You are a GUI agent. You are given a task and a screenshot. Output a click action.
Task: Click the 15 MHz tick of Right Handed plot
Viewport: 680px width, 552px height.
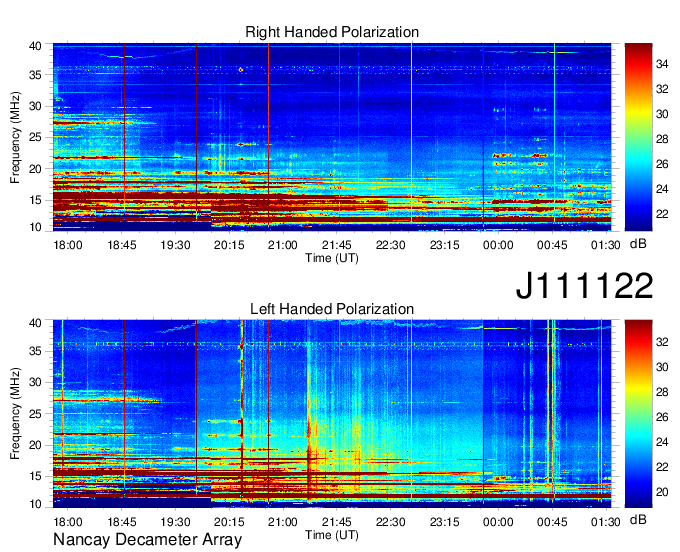pyautogui.click(x=35, y=200)
